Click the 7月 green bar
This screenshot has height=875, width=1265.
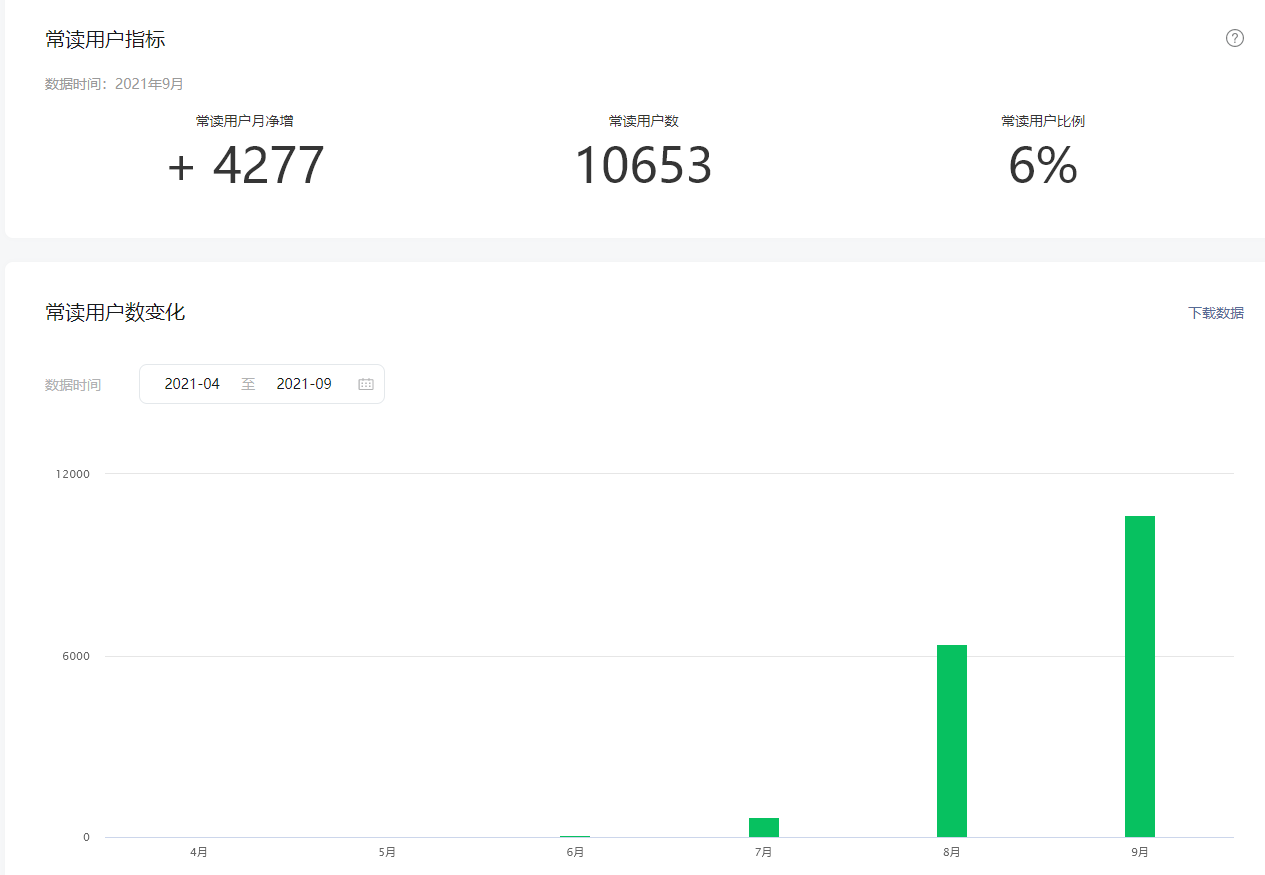coord(764,827)
